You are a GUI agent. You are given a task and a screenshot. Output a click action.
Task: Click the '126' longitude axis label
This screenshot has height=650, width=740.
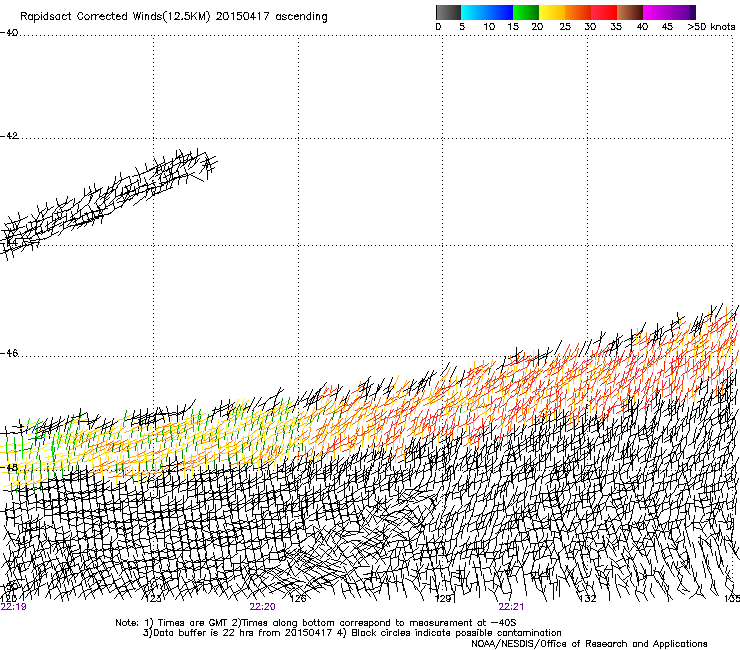[x=298, y=598]
